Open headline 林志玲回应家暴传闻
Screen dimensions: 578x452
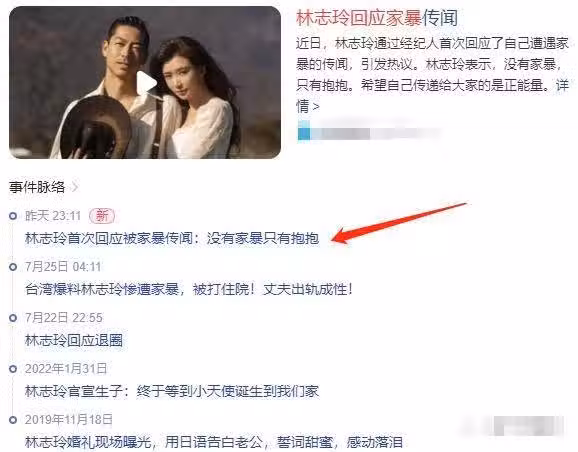coord(377,18)
